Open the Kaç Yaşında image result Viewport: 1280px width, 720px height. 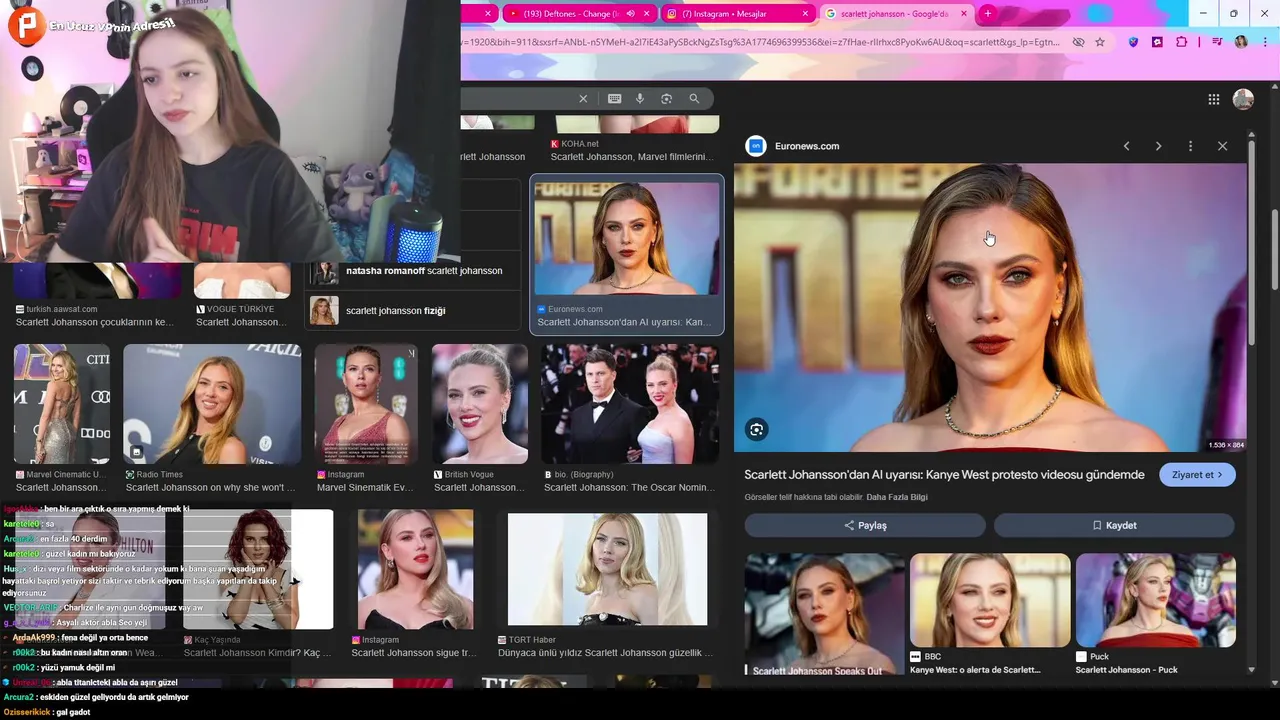[x=258, y=569]
